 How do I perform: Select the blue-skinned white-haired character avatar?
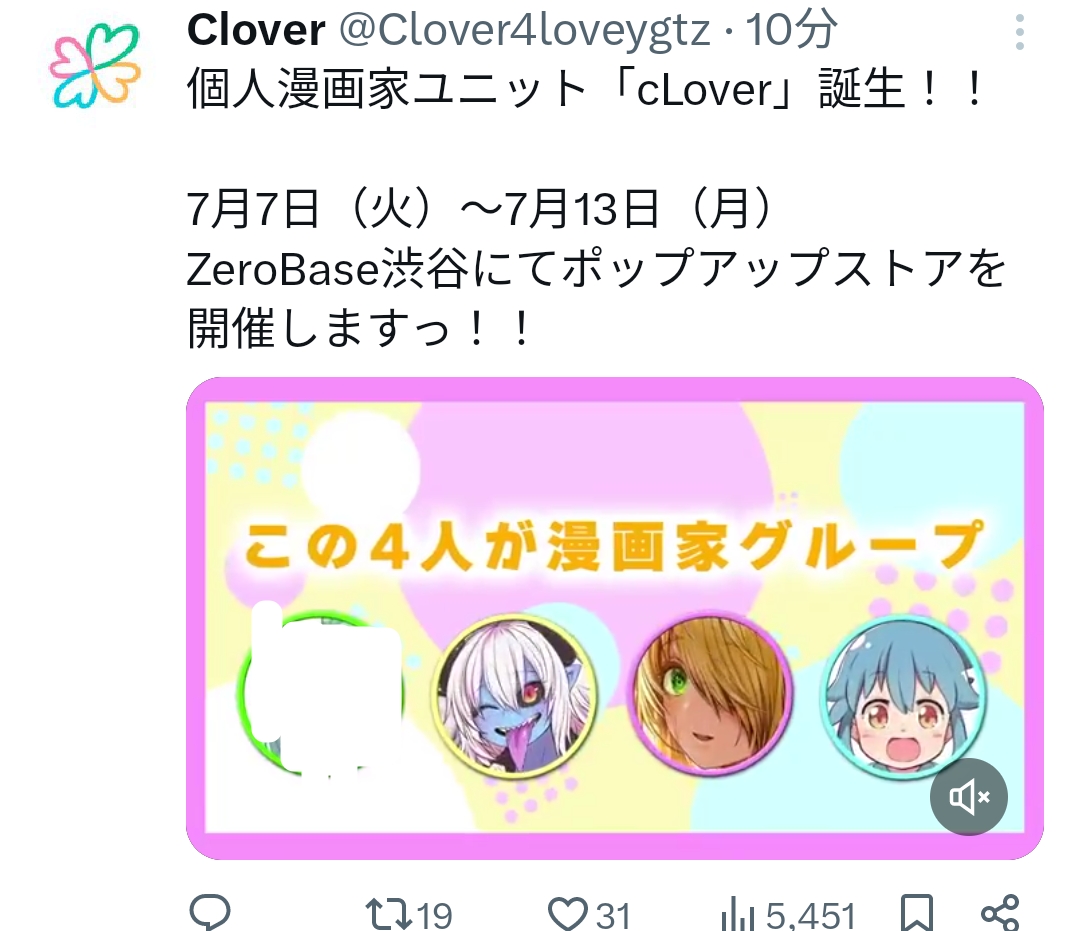point(515,695)
